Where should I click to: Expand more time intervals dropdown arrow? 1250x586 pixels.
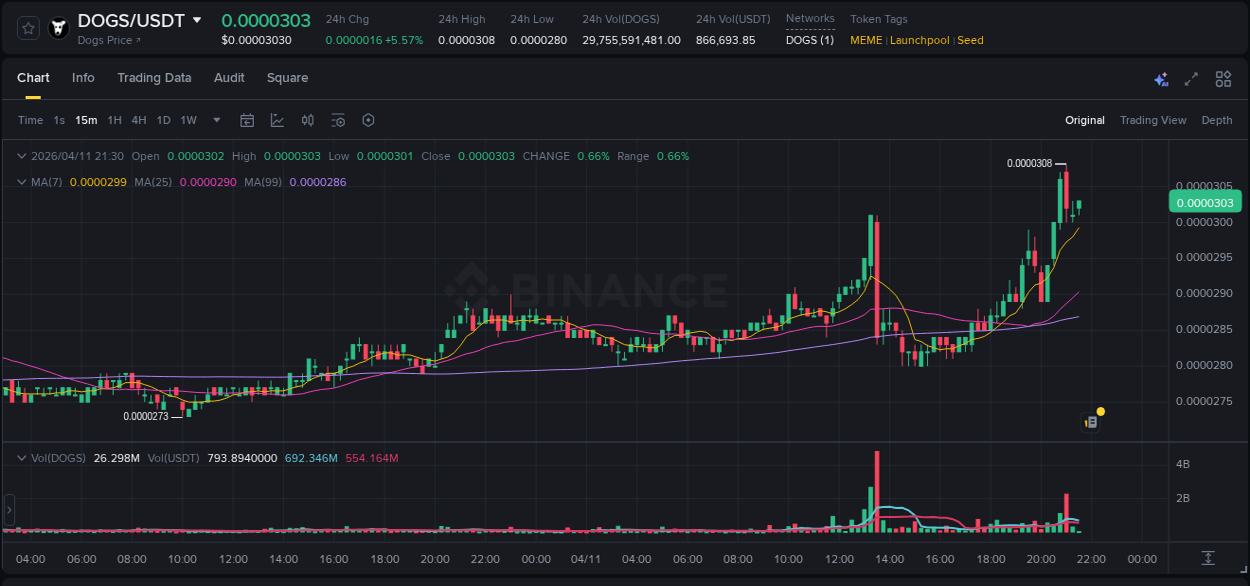click(217, 120)
